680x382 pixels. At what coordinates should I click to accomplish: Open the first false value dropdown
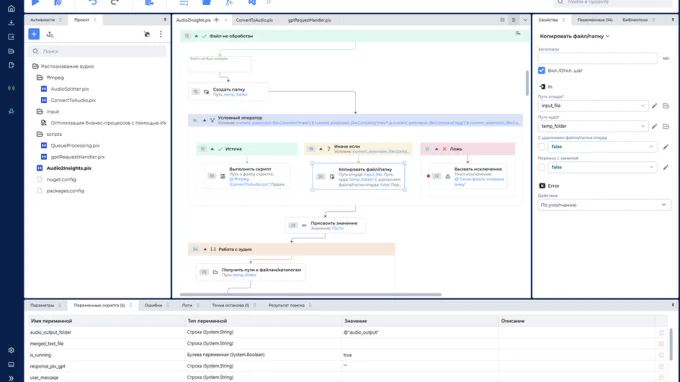(x=602, y=147)
